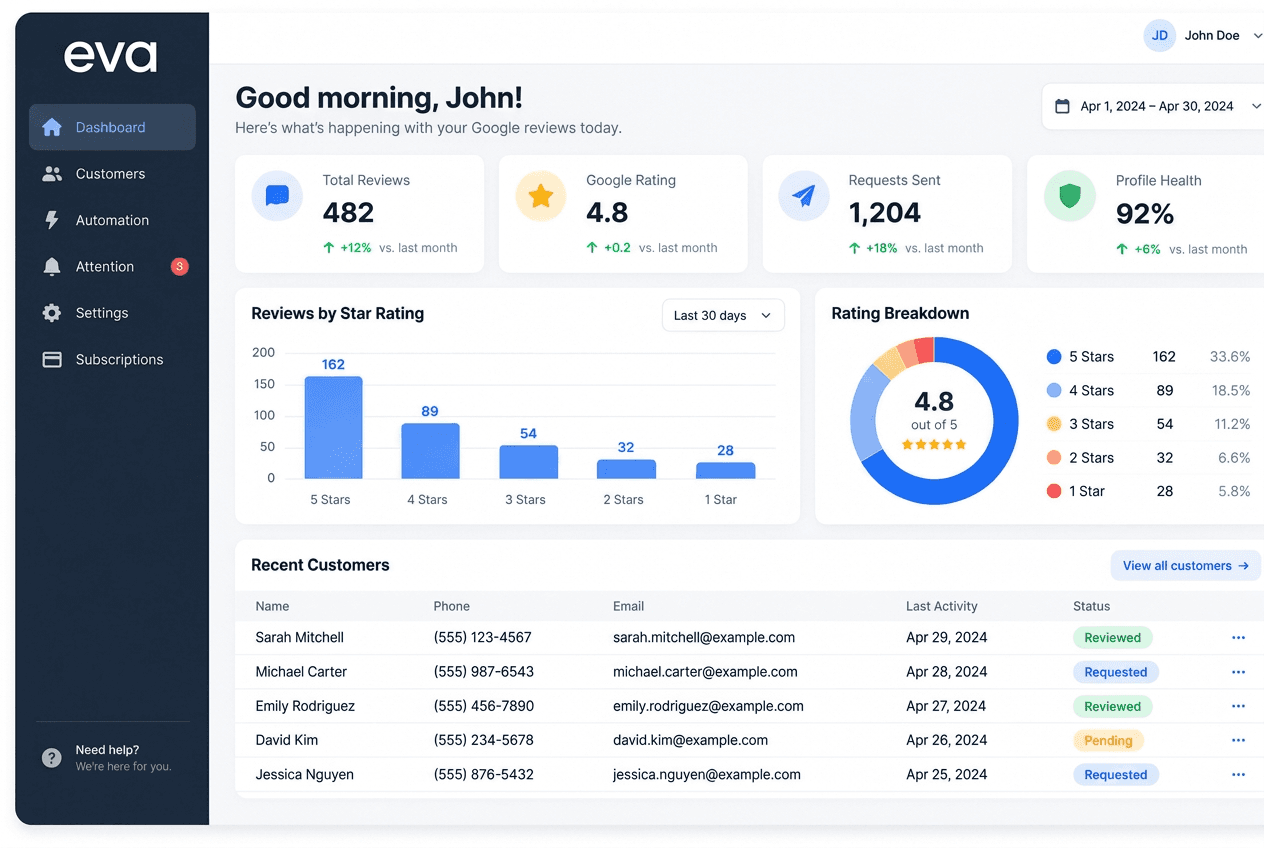
Task: Click the 1 Star red legend dot
Action: coord(1053,491)
